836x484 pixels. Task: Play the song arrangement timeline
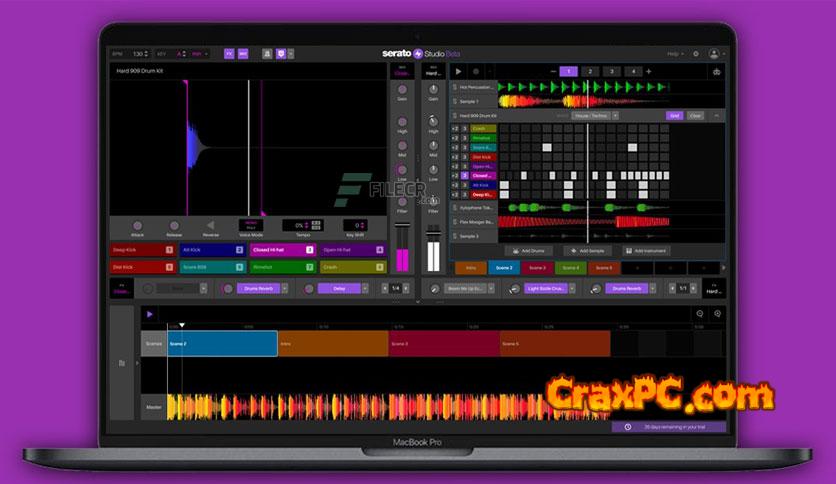coord(150,314)
